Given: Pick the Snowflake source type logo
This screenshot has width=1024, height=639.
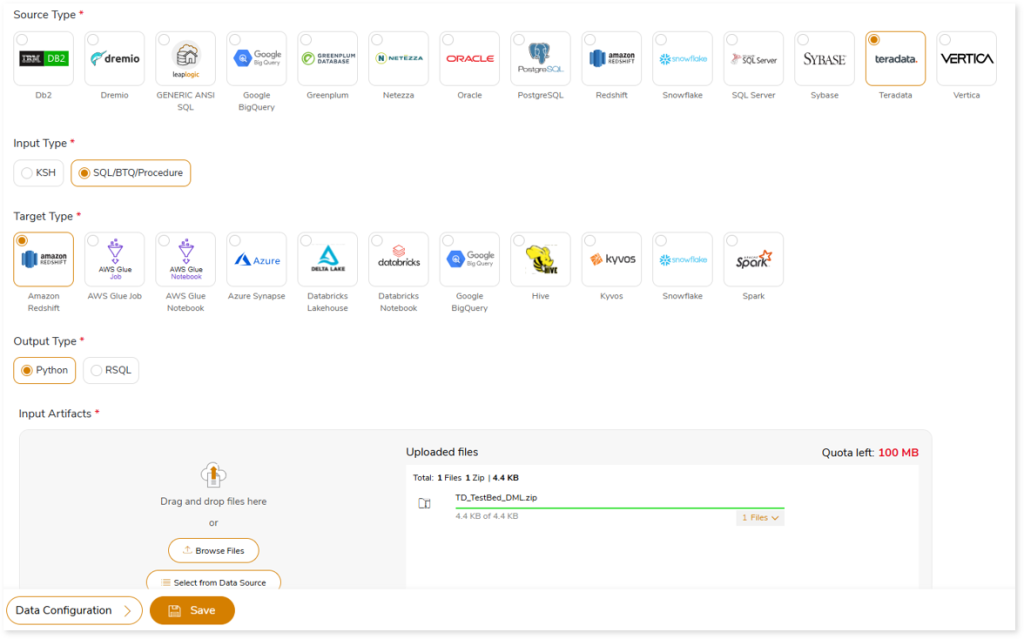Looking at the screenshot, I should pos(682,59).
